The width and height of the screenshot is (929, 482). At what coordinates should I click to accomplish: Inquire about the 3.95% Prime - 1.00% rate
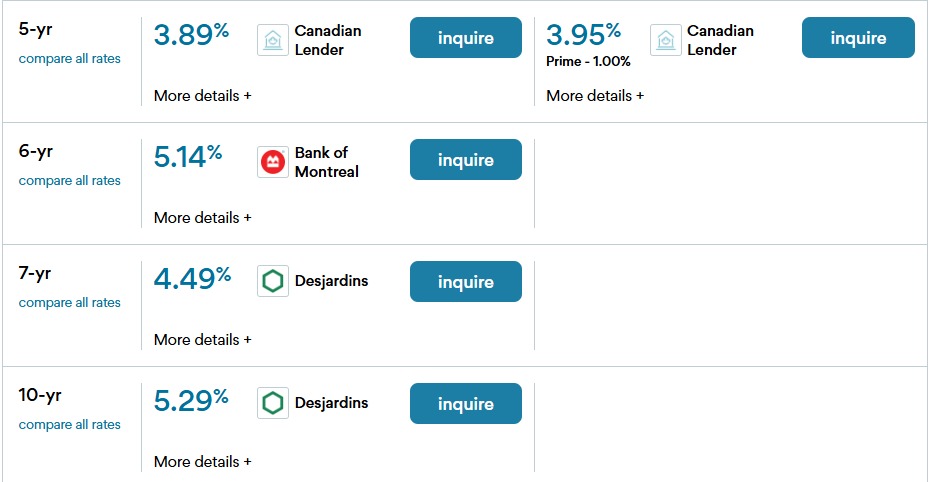(858, 37)
